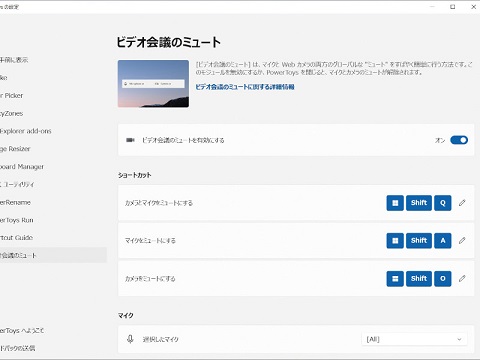Screen dimensions: 480x360
Task: Click Shift key in the A shortcut row
Action: [419, 240]
